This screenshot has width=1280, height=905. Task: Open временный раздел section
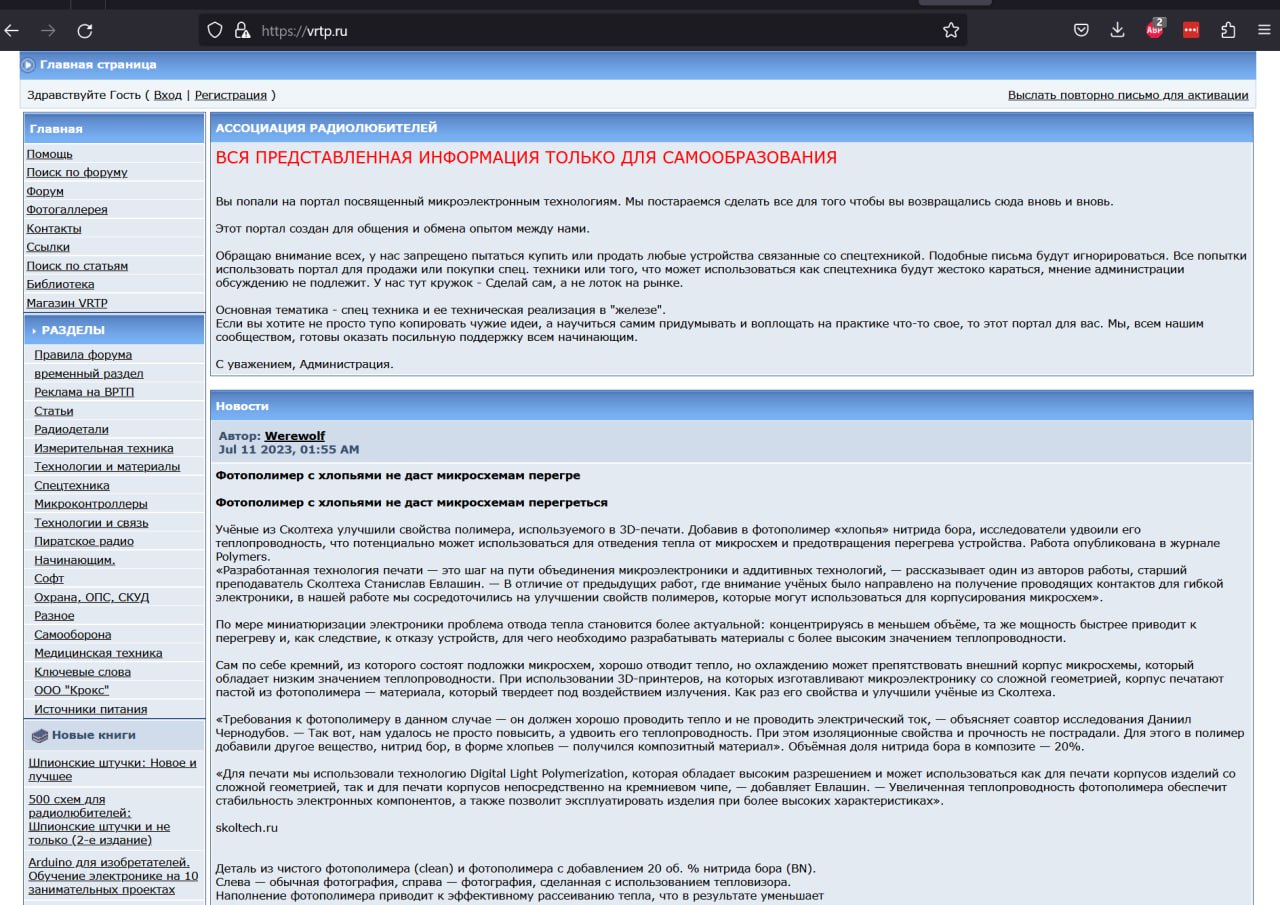coord(89,374)
